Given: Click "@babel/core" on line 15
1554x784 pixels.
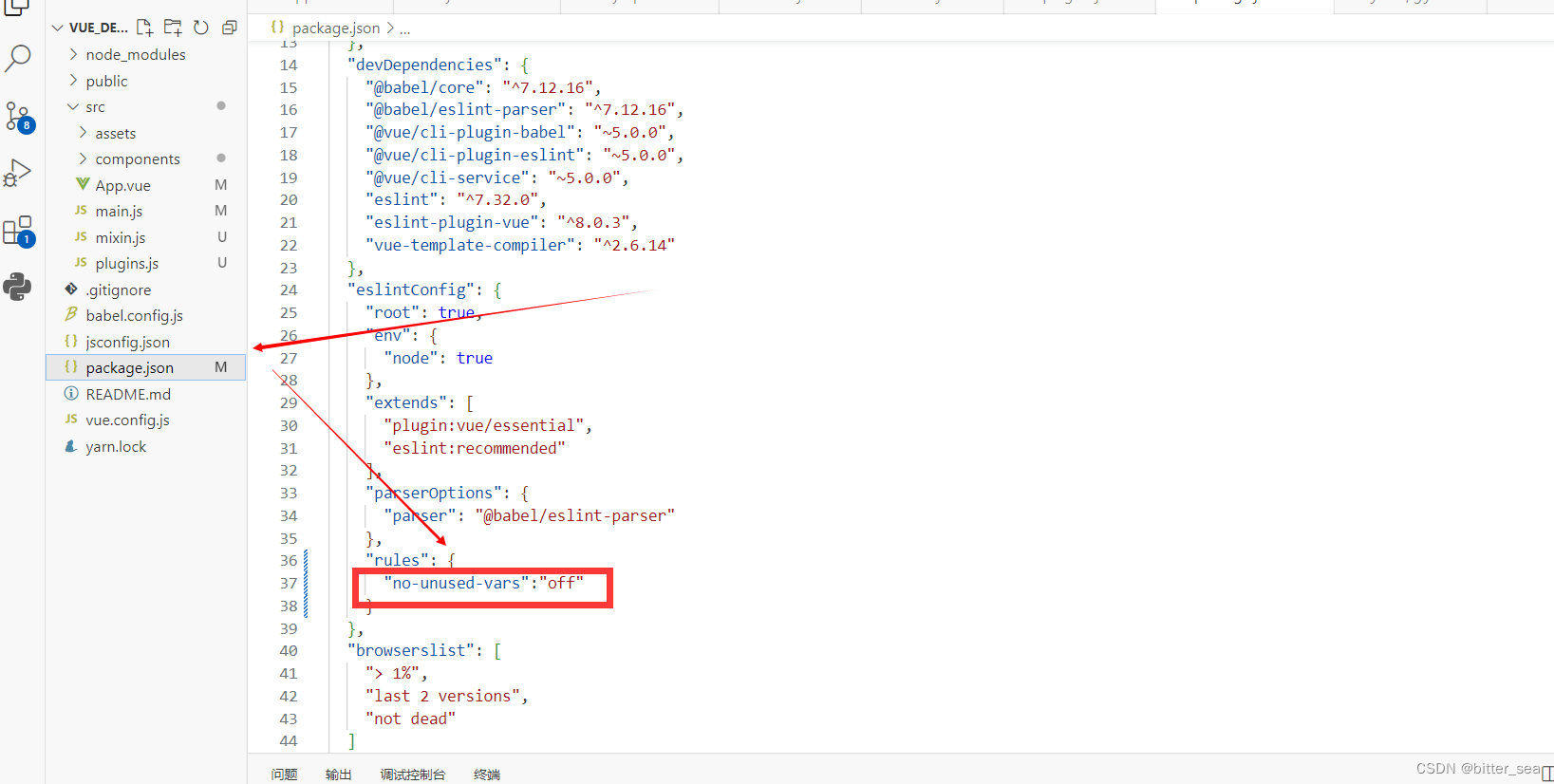Looking at the screenshot, I should click(x=424, y=87).
